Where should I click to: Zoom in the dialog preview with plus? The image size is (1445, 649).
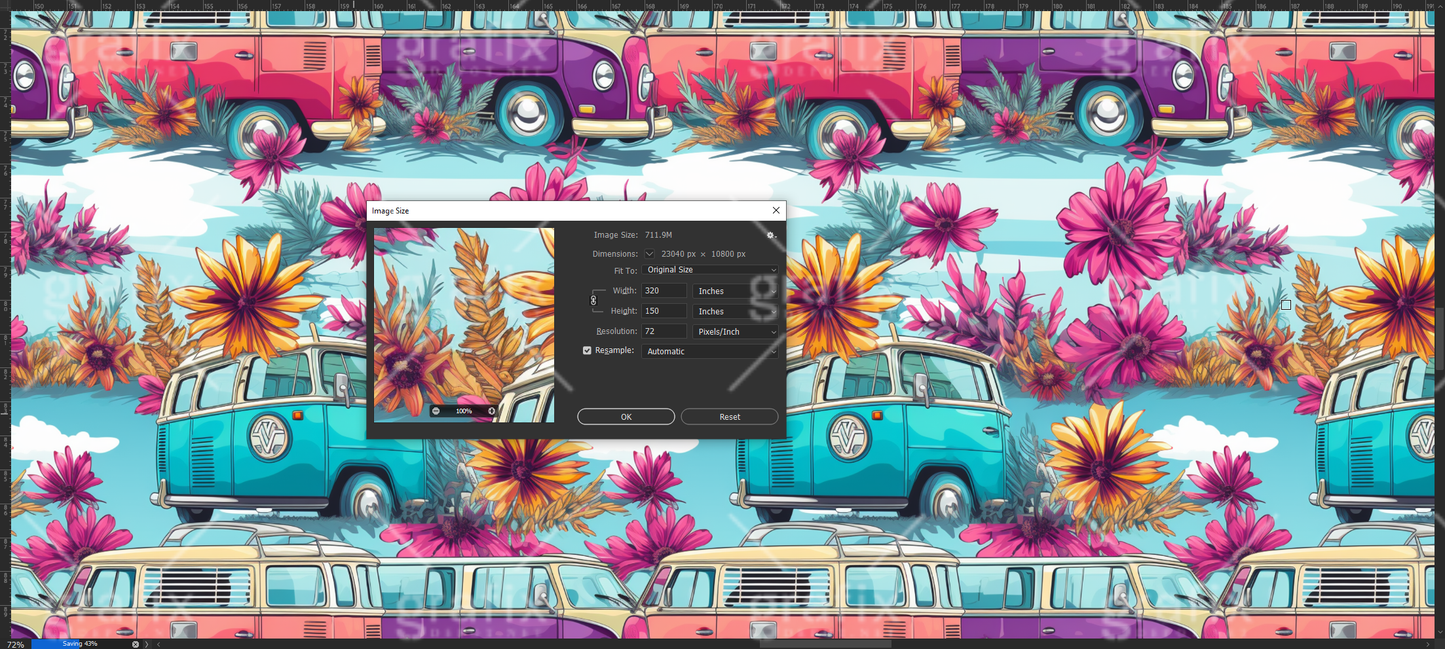491,411
